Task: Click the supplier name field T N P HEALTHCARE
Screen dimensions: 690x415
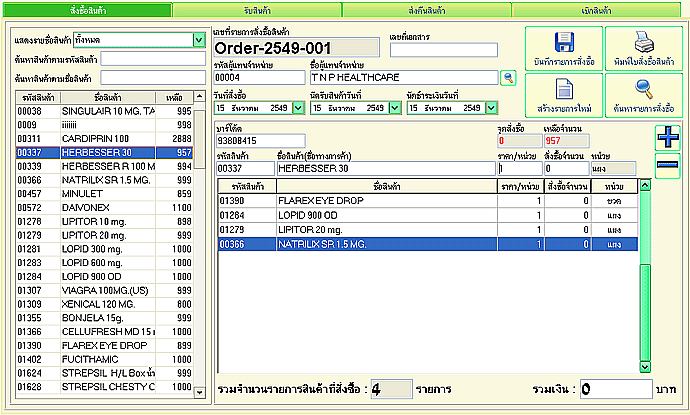Action: pos(404,78)
